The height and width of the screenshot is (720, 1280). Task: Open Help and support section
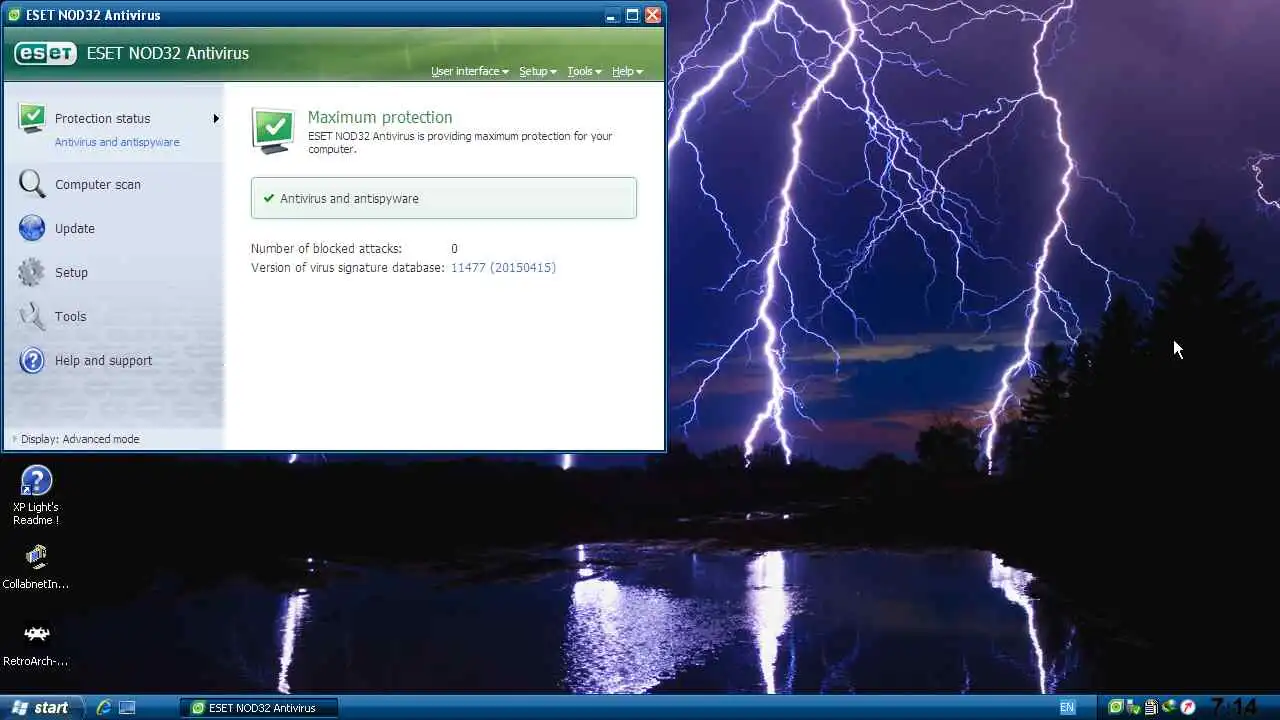(104, 360)
